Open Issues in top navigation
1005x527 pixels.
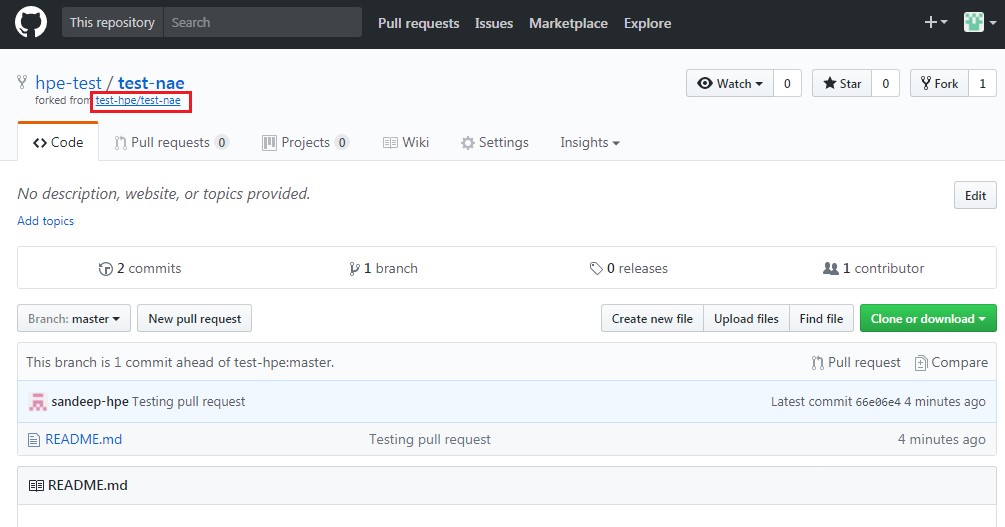pyautogui.click(x=494, y=23)
